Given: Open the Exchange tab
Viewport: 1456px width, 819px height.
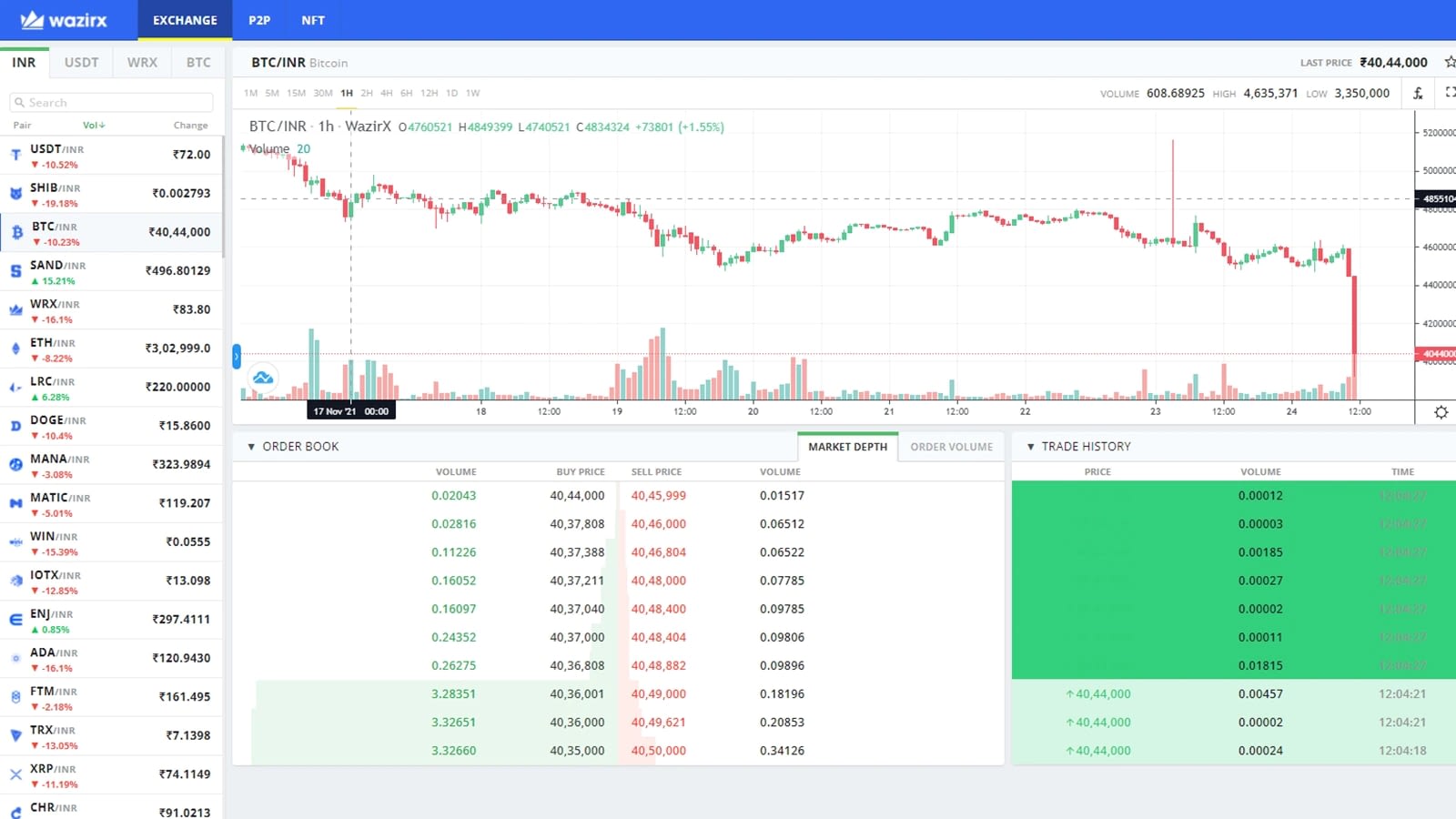Looking at the screenshot, I should point(185,20).
